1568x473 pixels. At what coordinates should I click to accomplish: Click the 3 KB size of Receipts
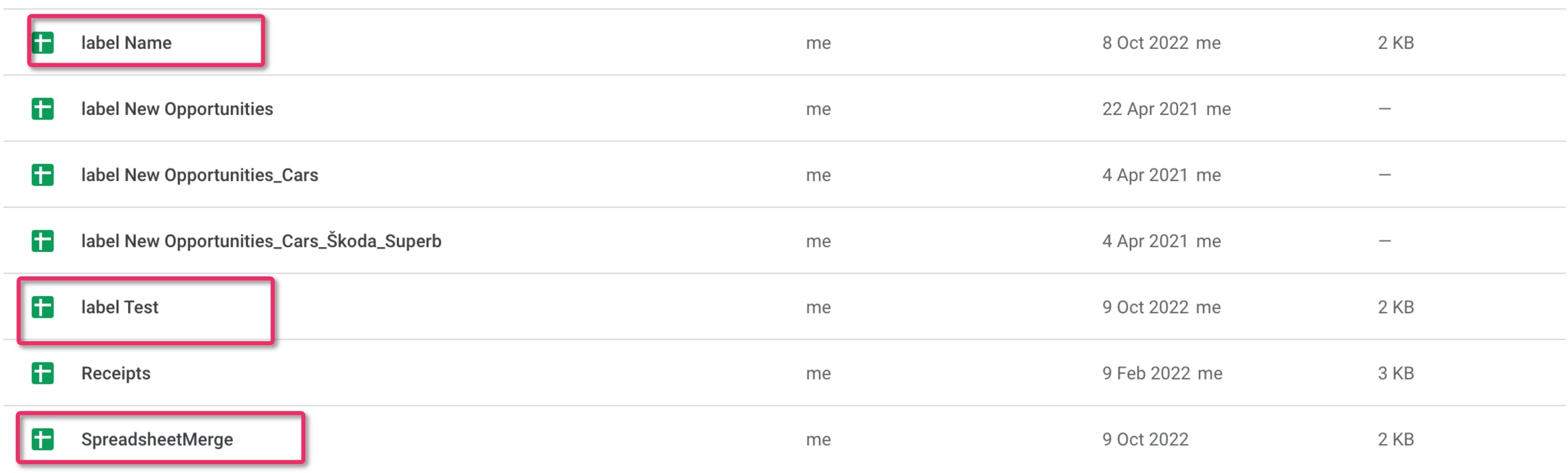tap(1396, 373)
